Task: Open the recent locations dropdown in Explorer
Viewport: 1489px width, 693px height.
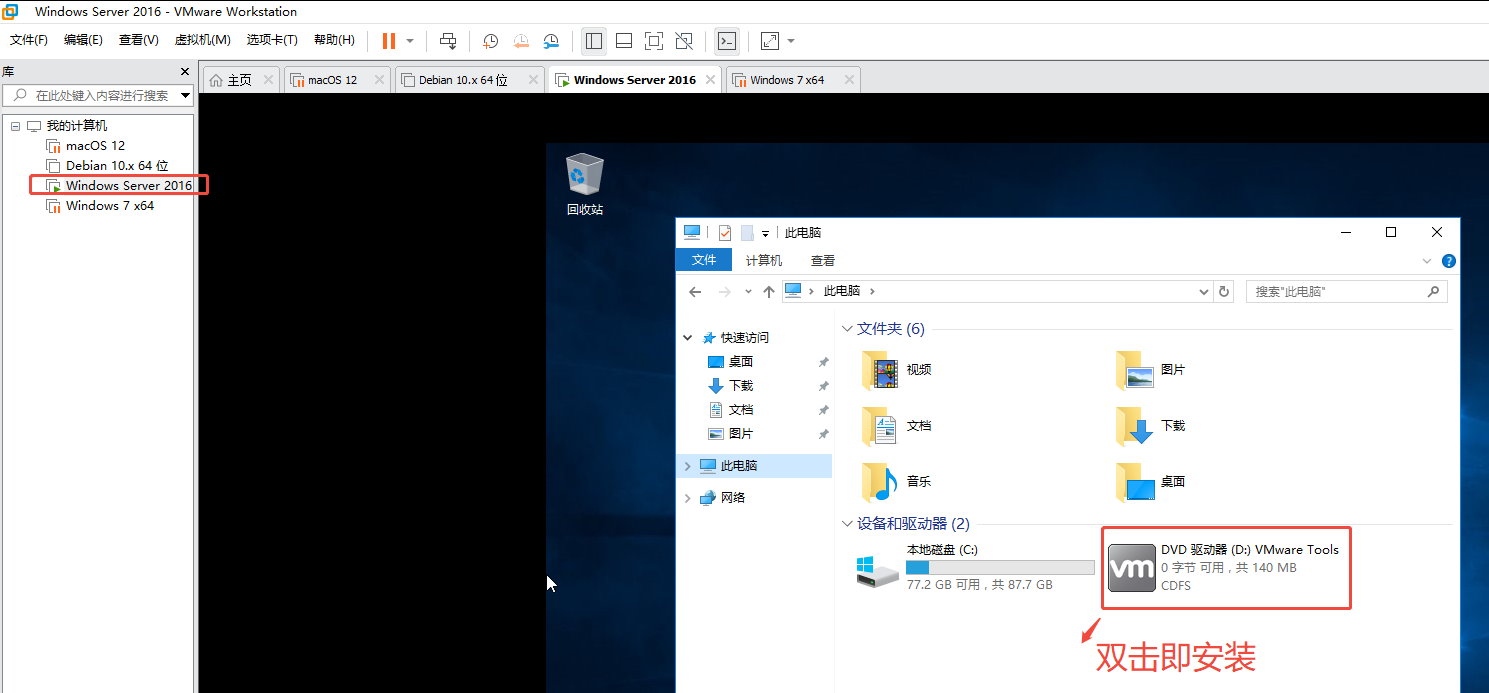Action: pos(748,292)
